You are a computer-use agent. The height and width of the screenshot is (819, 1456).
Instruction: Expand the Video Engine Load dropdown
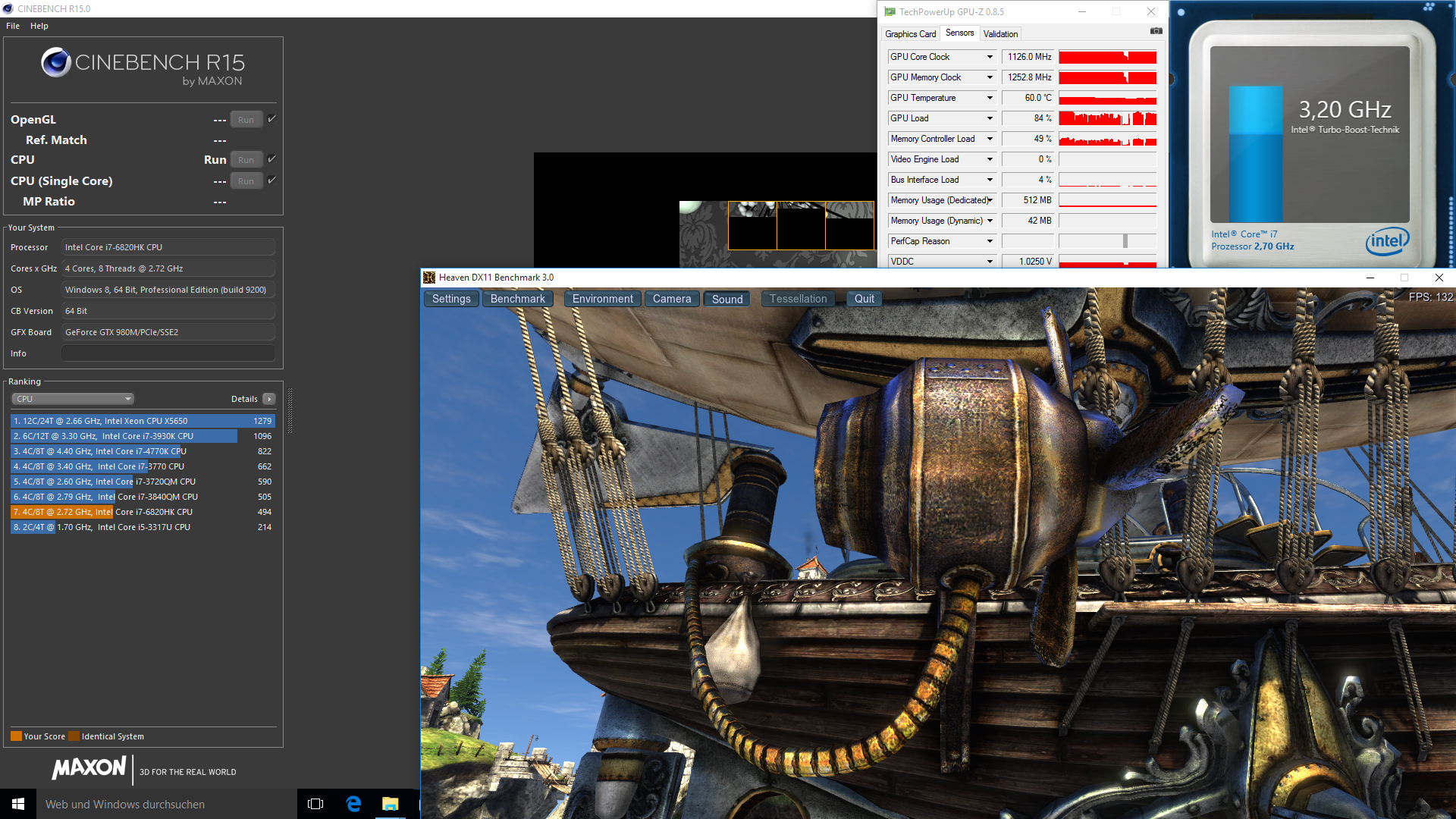[x=990, y=159]
